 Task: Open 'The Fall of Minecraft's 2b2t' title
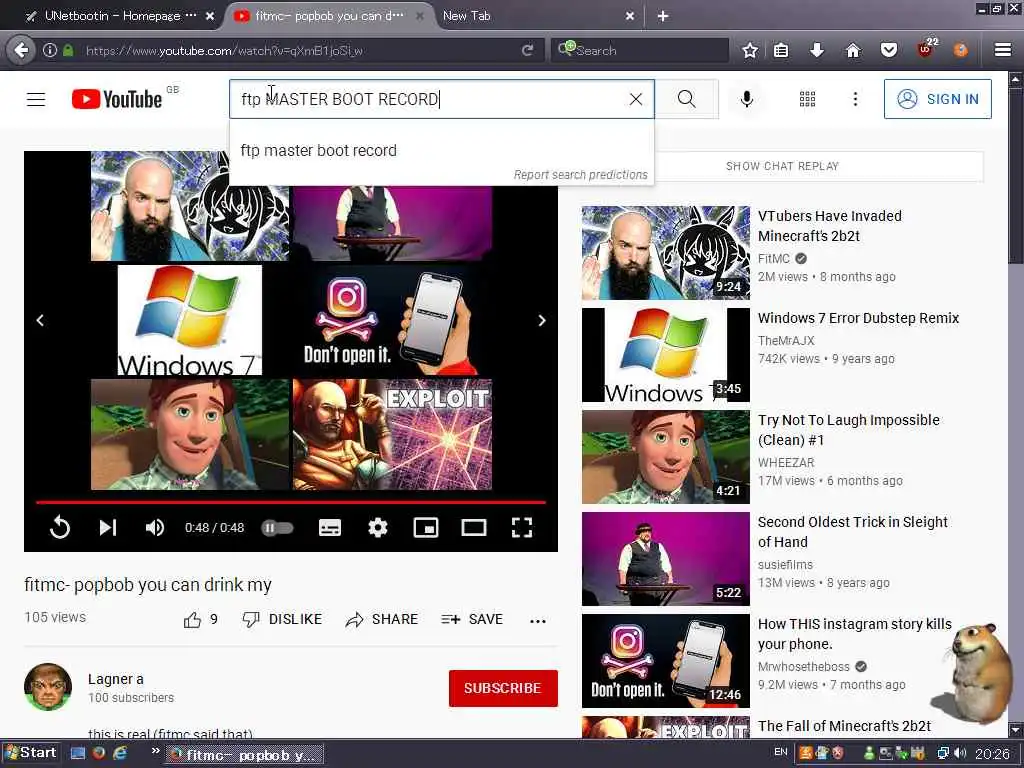pyautogui.click(x=844, y=726)
